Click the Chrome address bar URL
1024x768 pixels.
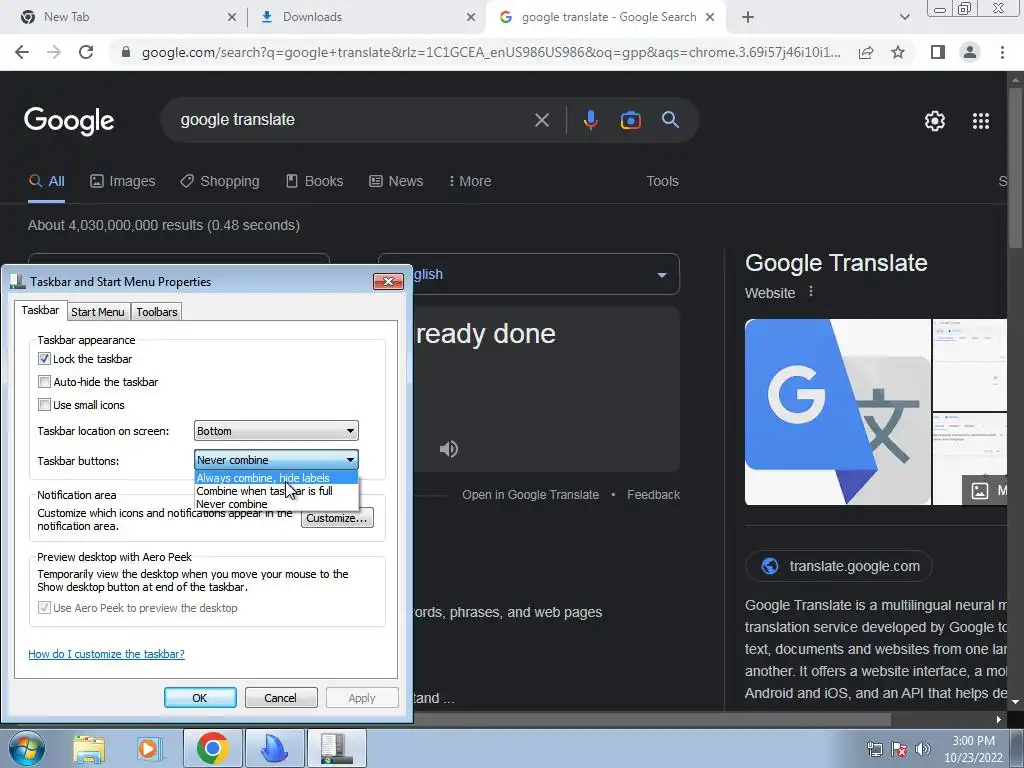click(x=490, y=52)
